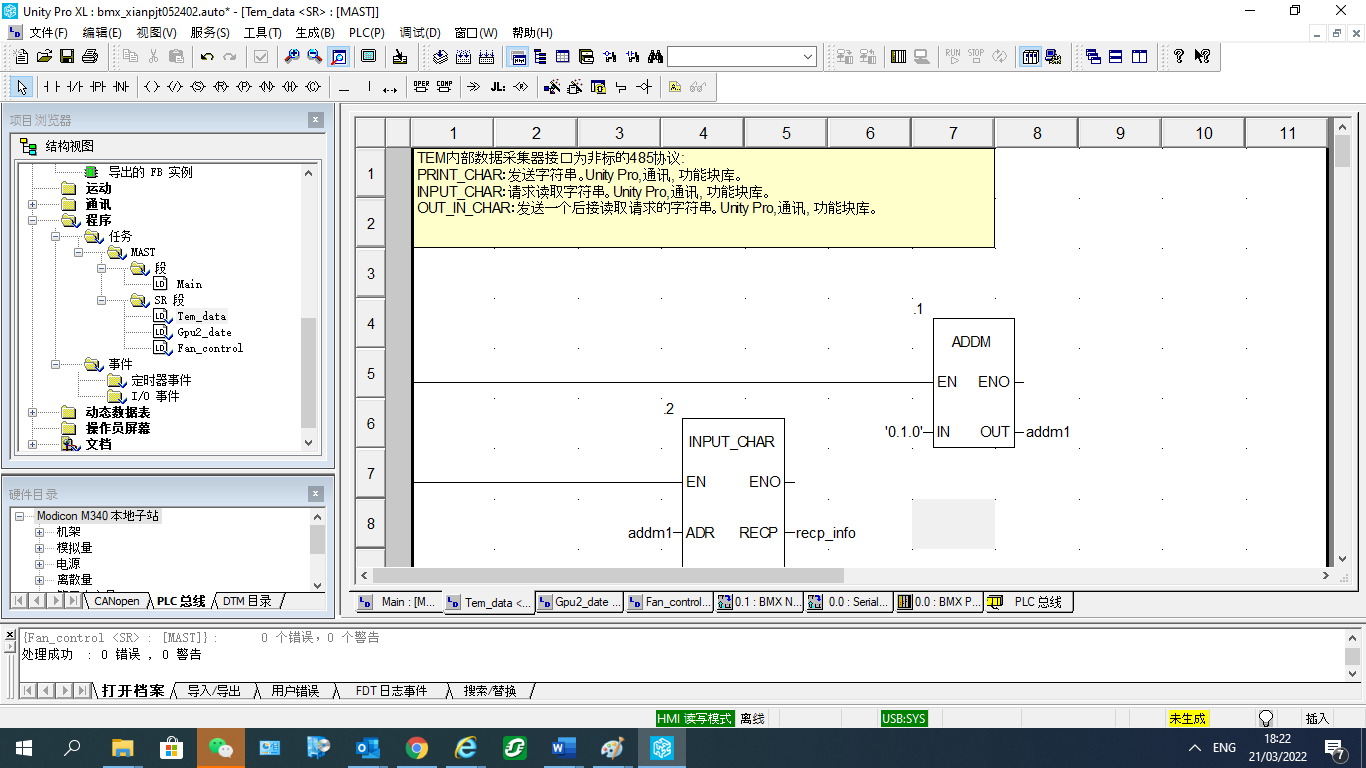Click the binoculars search icon
Image resolution: width=1366 pixels, height=768 pixels.
656,57
